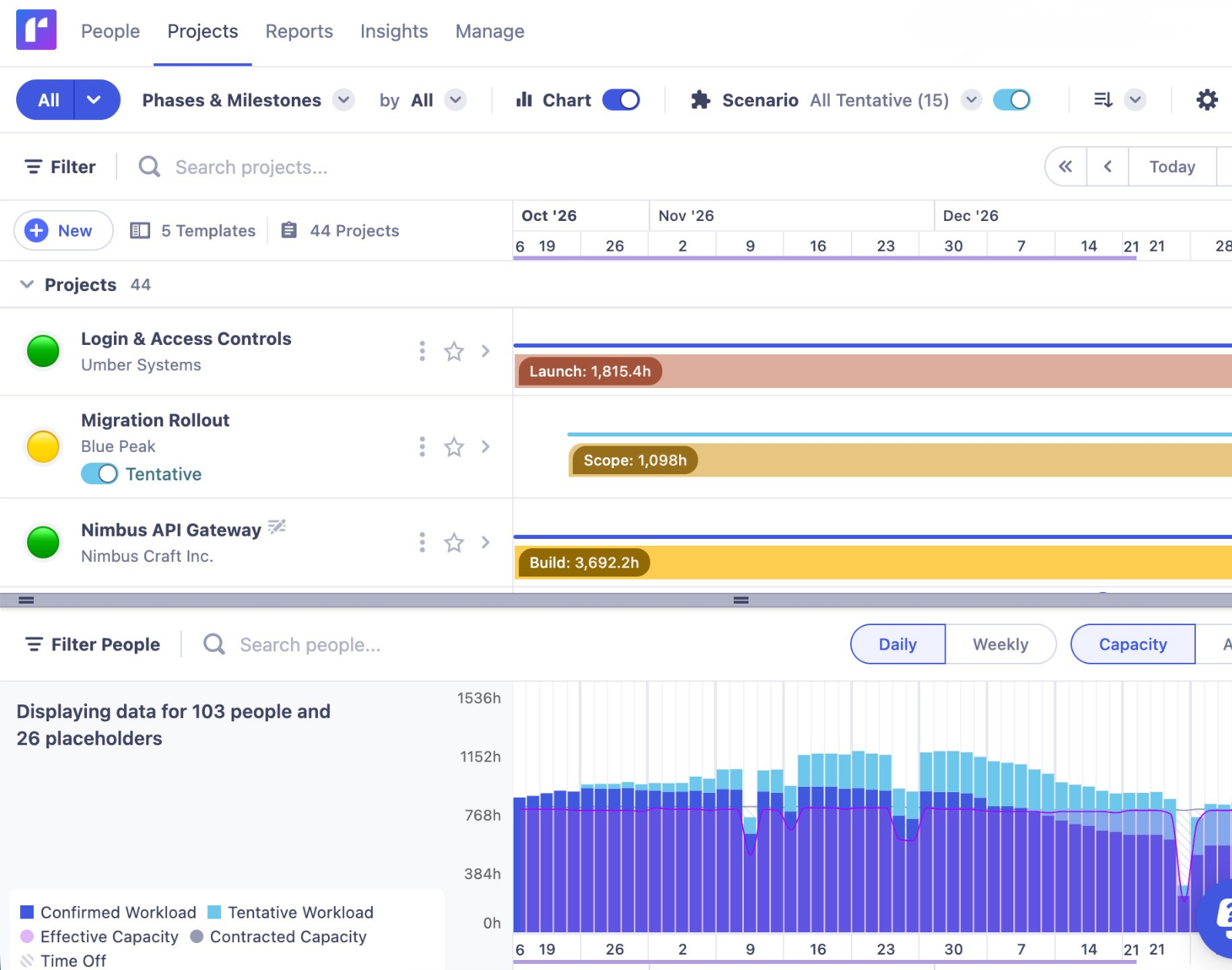
Task: Click the yellow Migration Rollout status dot
Action: coord(43,447)
